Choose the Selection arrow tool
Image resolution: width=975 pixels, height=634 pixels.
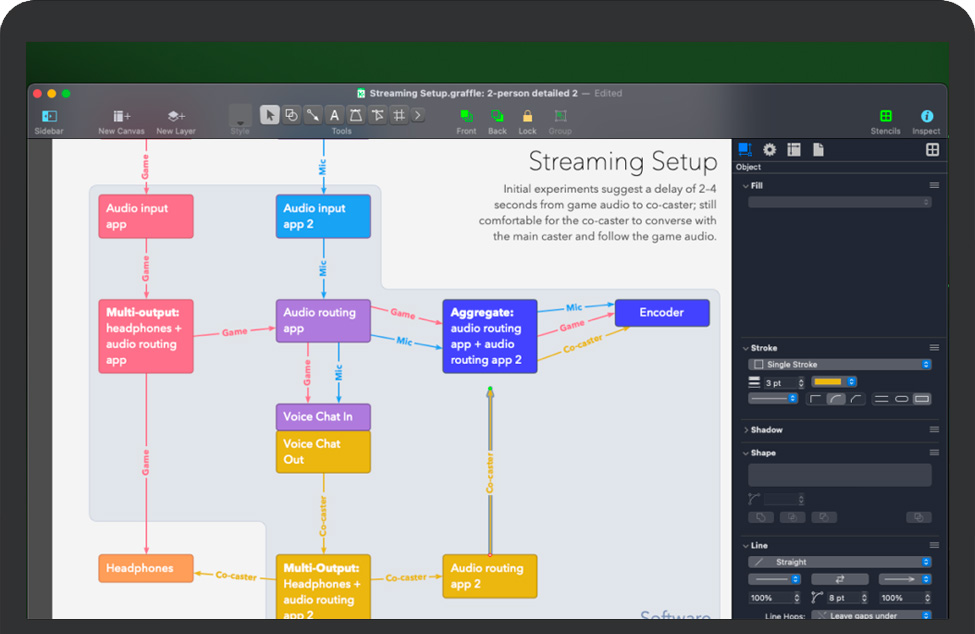(x=269, y=115)
